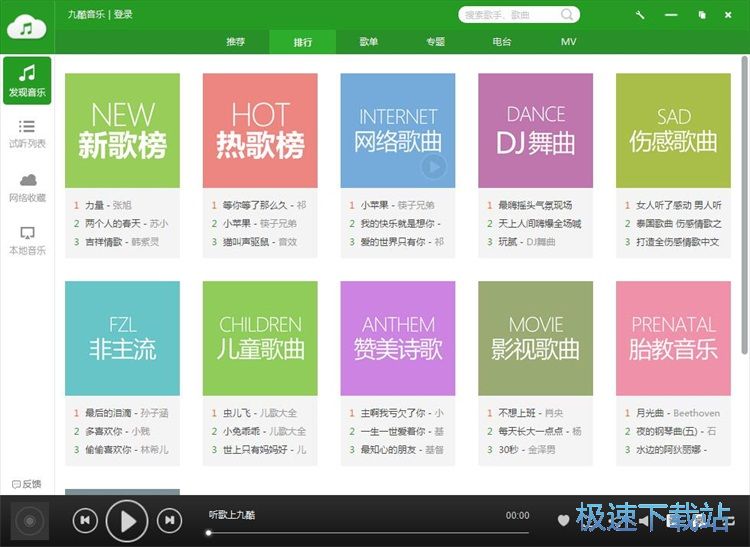Open the MOVIE 影视歌曲 chart tile

[x=536, y=339]
